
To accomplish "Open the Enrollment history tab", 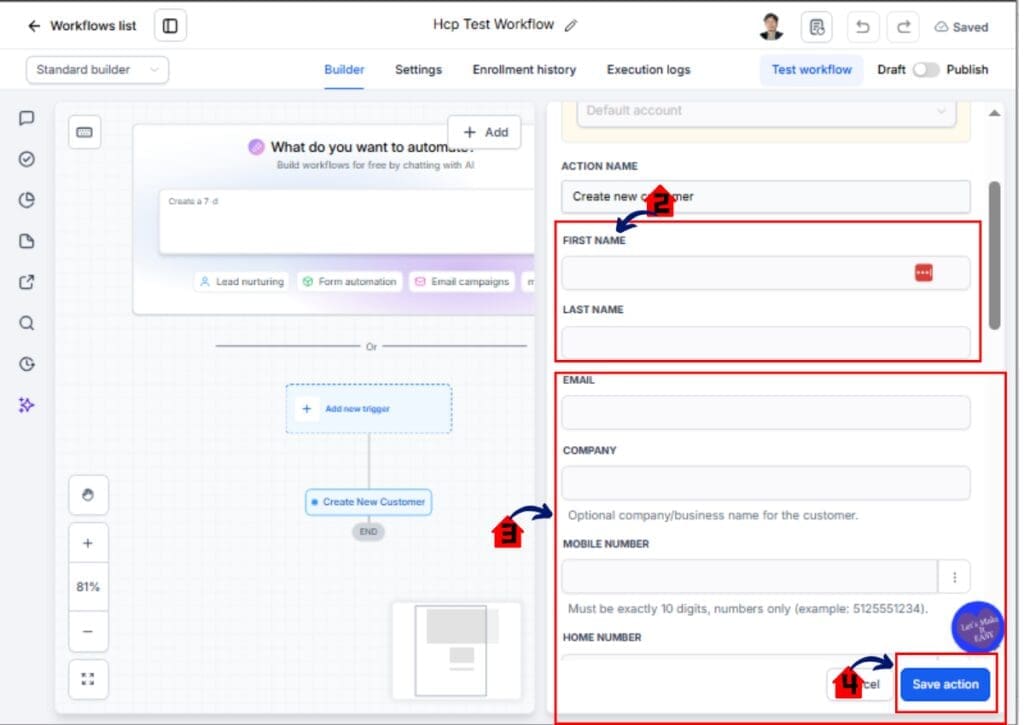I will coord(524,69).
